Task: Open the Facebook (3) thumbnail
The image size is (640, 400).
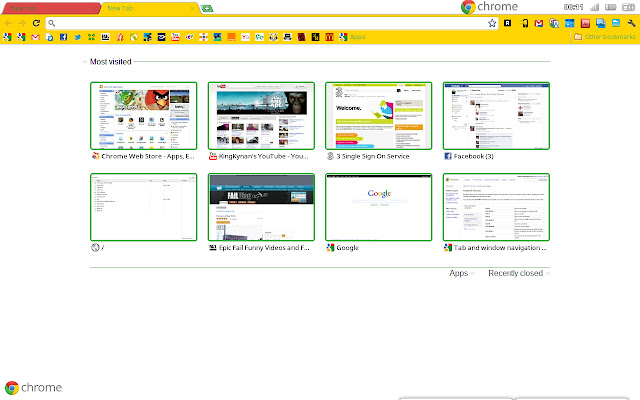Action: point(496,116)
